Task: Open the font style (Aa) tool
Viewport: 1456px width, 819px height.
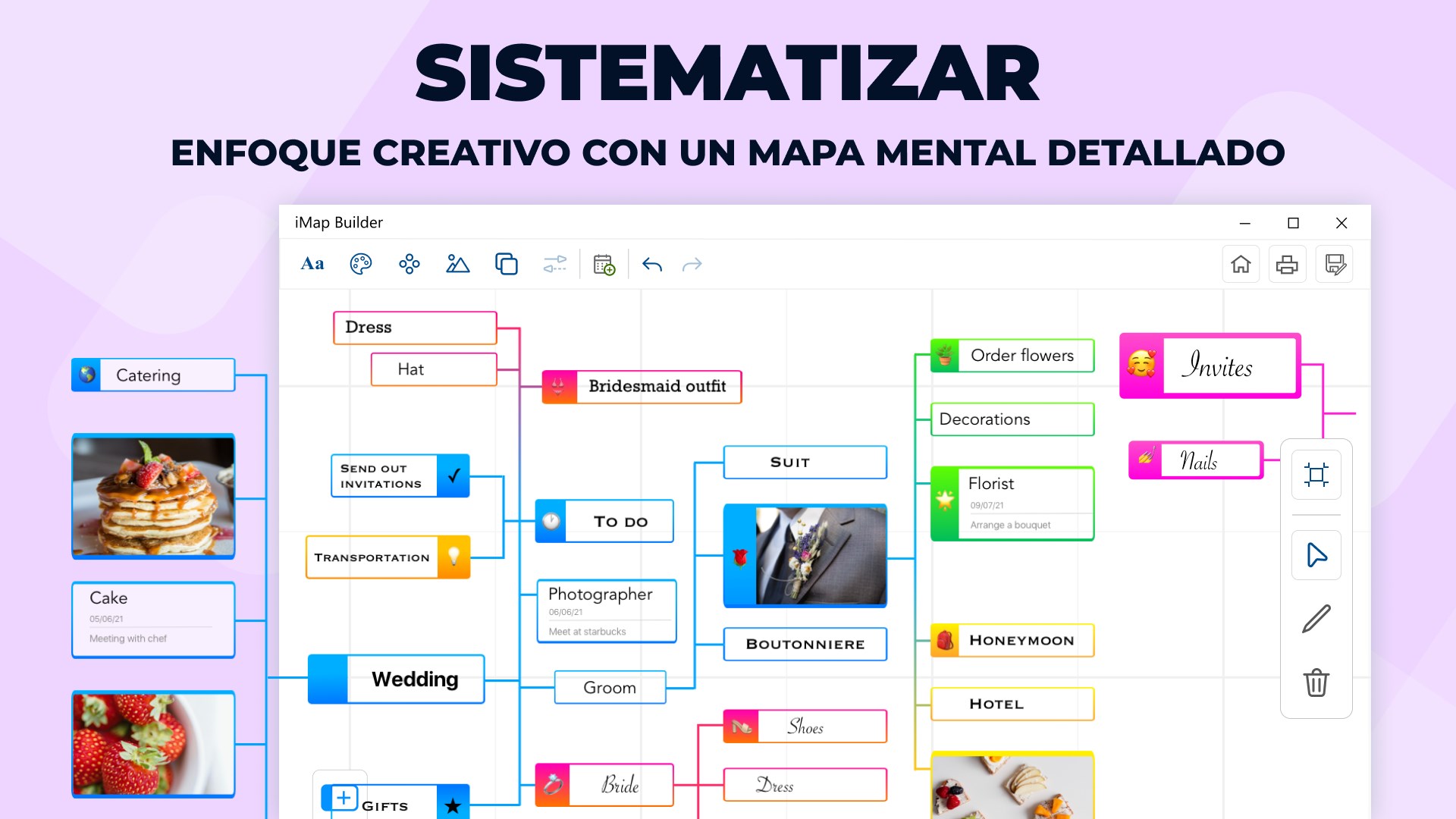Action: tap(312, 264)
